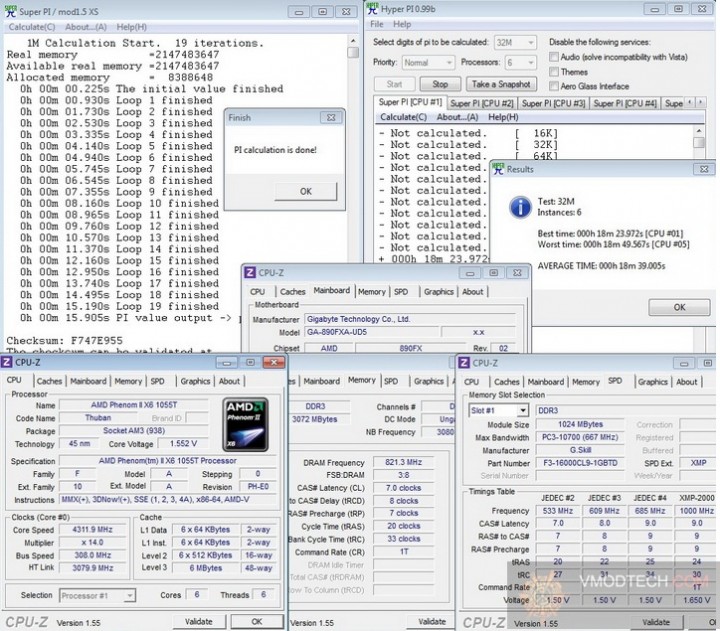The height and width of the screenshot is (631, 720).
Task: Open the Priority Normal dropdown
Action: tap(428, 62)
